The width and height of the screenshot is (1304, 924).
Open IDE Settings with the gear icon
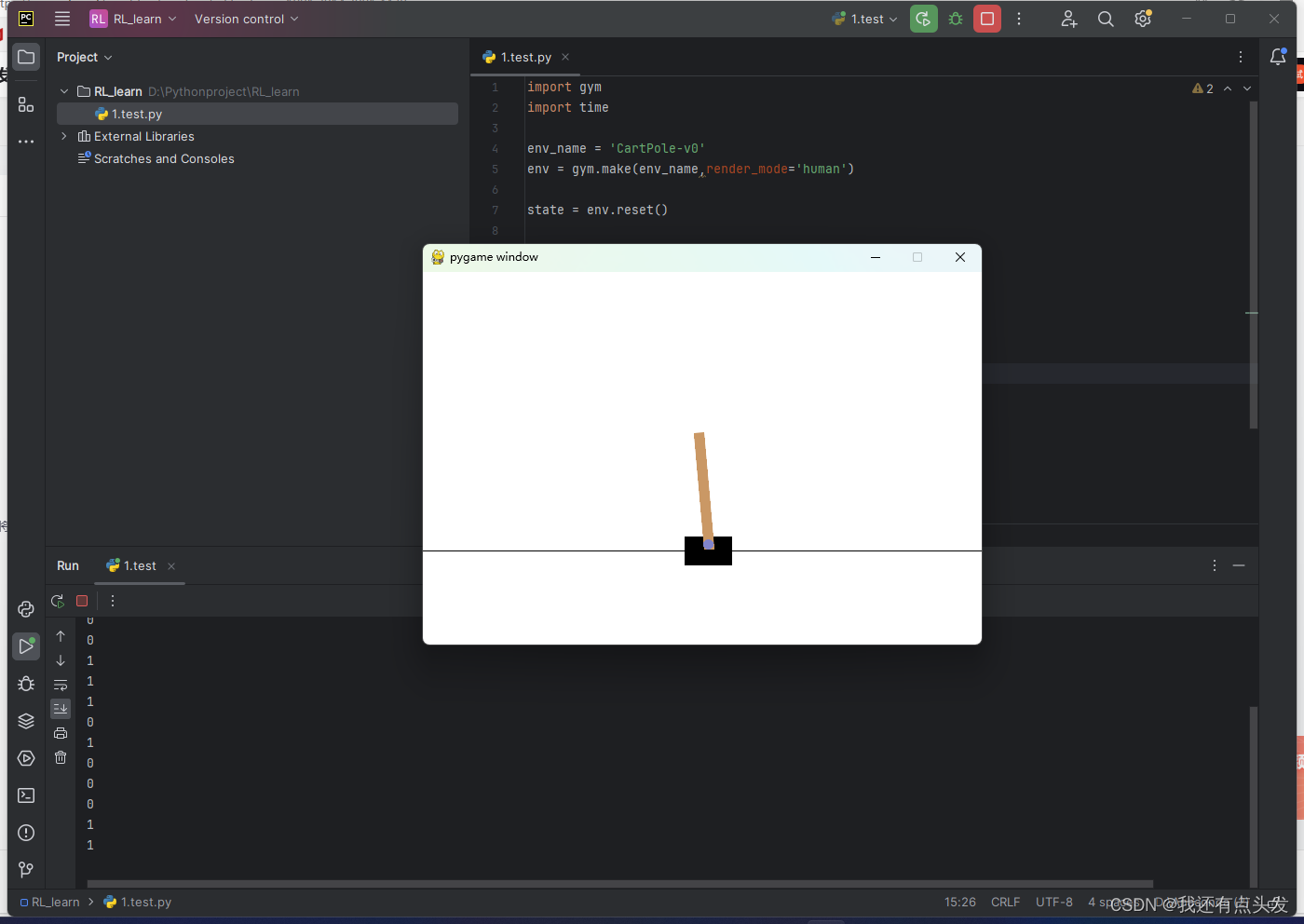[1143, 18]
